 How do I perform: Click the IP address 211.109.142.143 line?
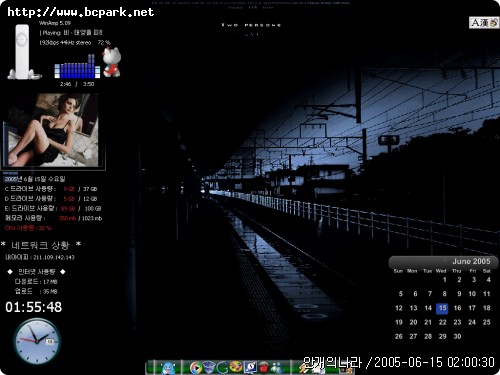(40, 257)
